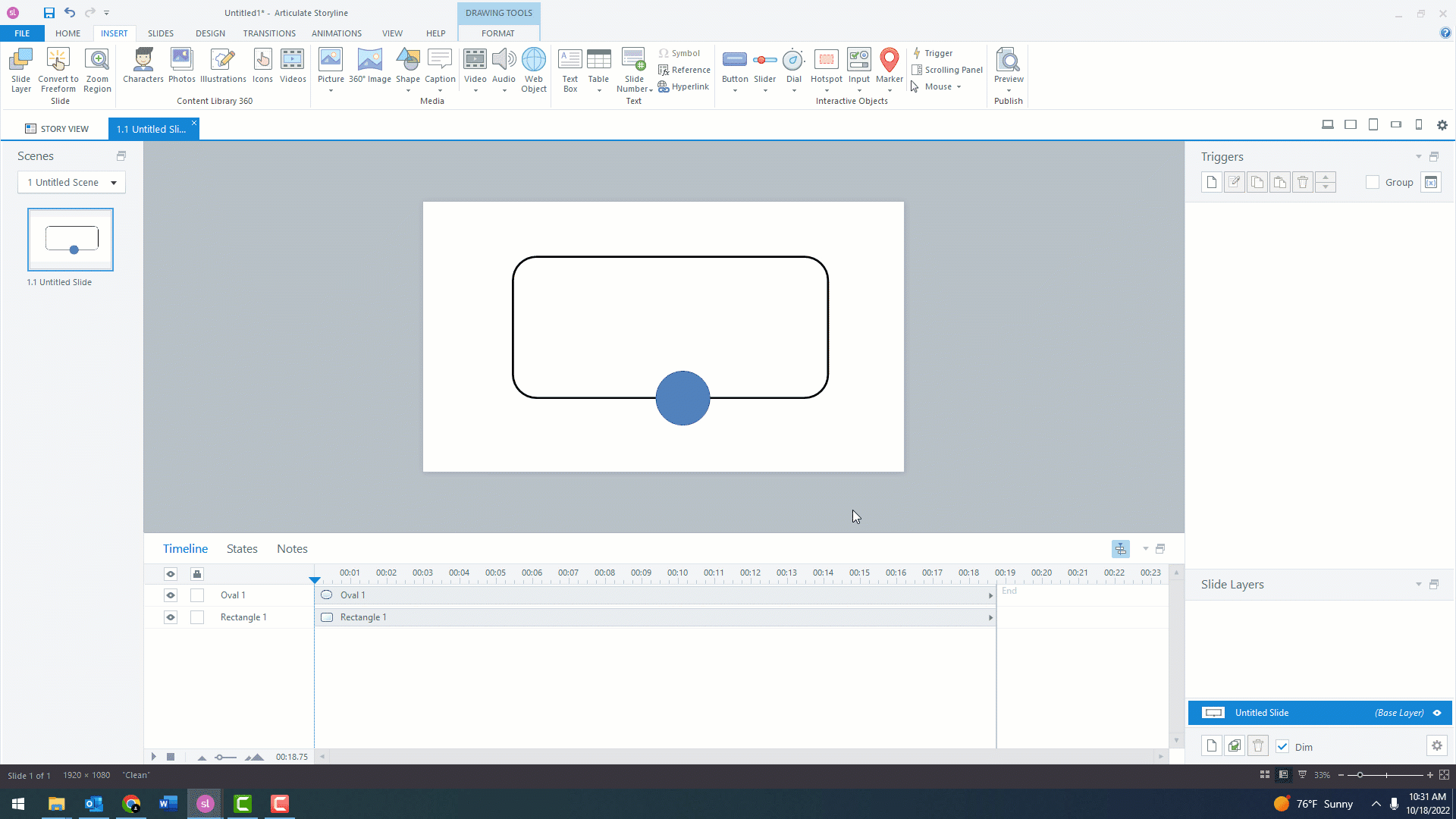The width and height of the screenshot is (1456, 819).
Task: Switch to the ANIMATIONS ribbon tab
Action: pos(336,33)
